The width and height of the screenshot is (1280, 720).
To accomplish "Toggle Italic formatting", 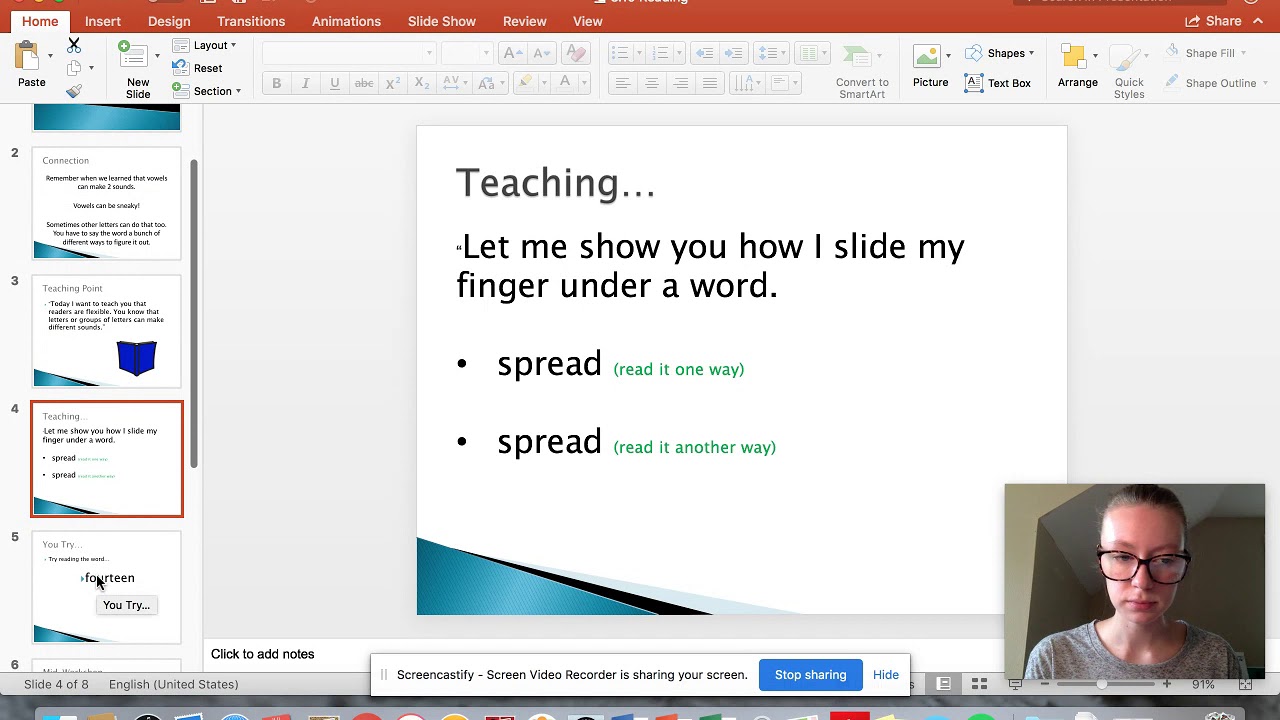I will click(x=305, y=83).
